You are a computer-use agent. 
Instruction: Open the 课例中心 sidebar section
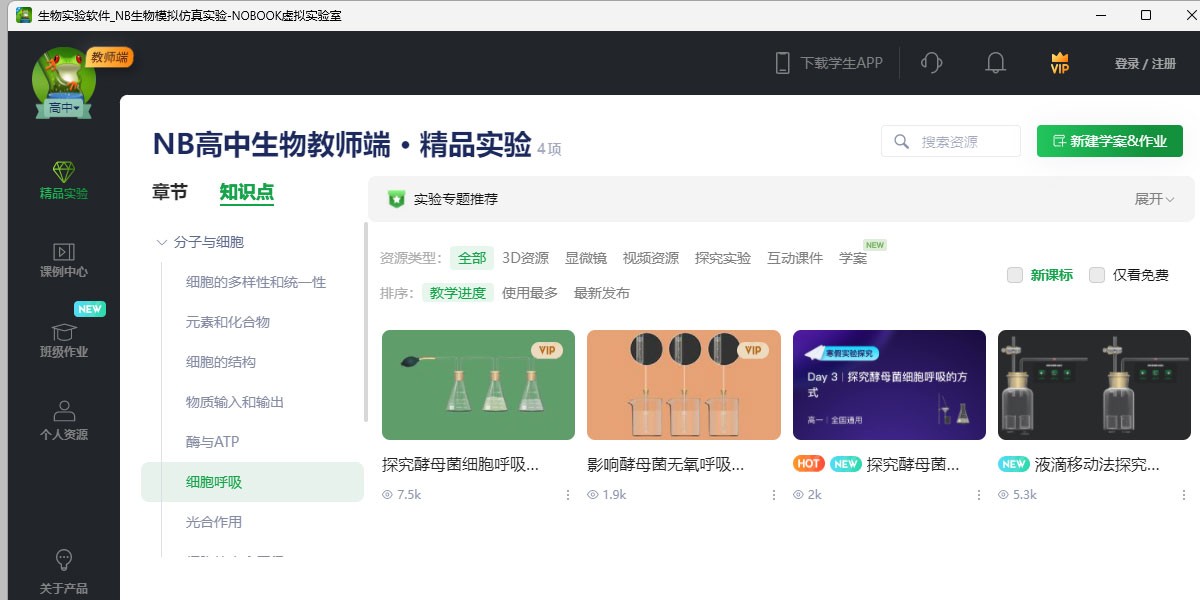tap(64, 260)
